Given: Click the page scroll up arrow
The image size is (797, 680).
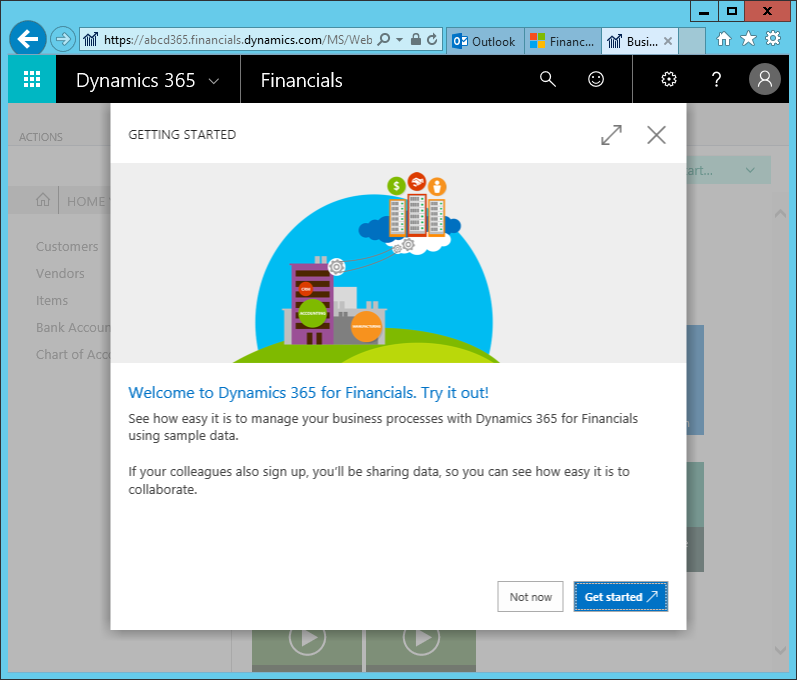Looking at the screenshot, I should (780, 214).
